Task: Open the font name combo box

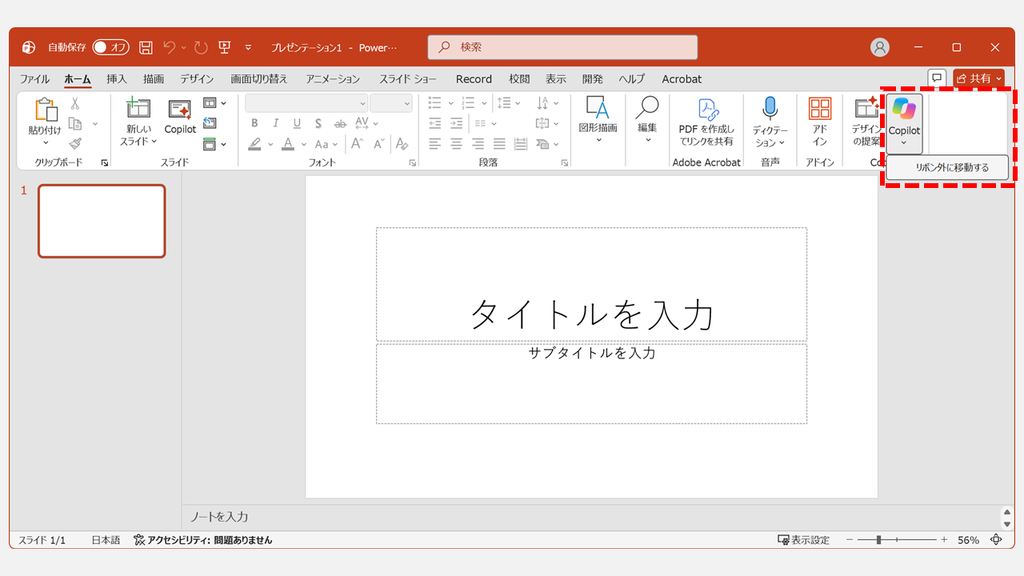Action: point(306,103)
